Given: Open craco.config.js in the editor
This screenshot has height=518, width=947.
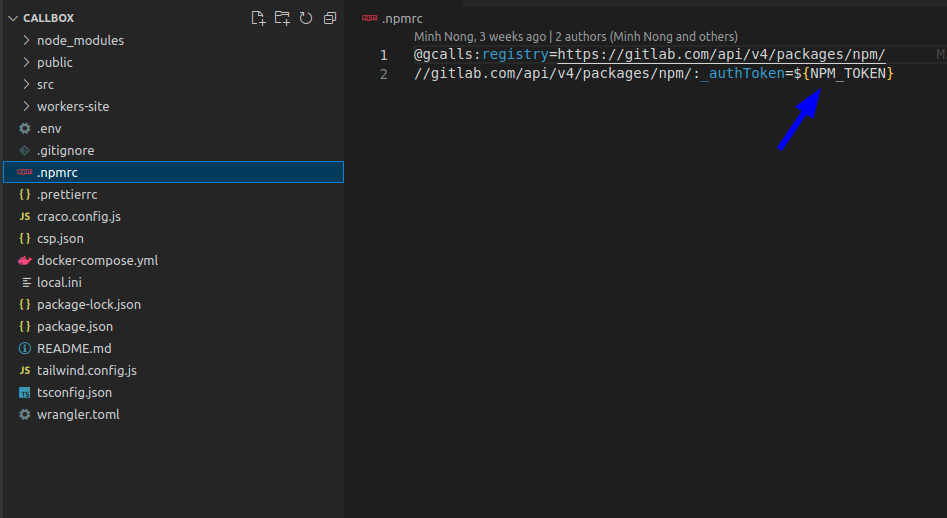Looking at the screenshot, I should (x=79, y=216).
